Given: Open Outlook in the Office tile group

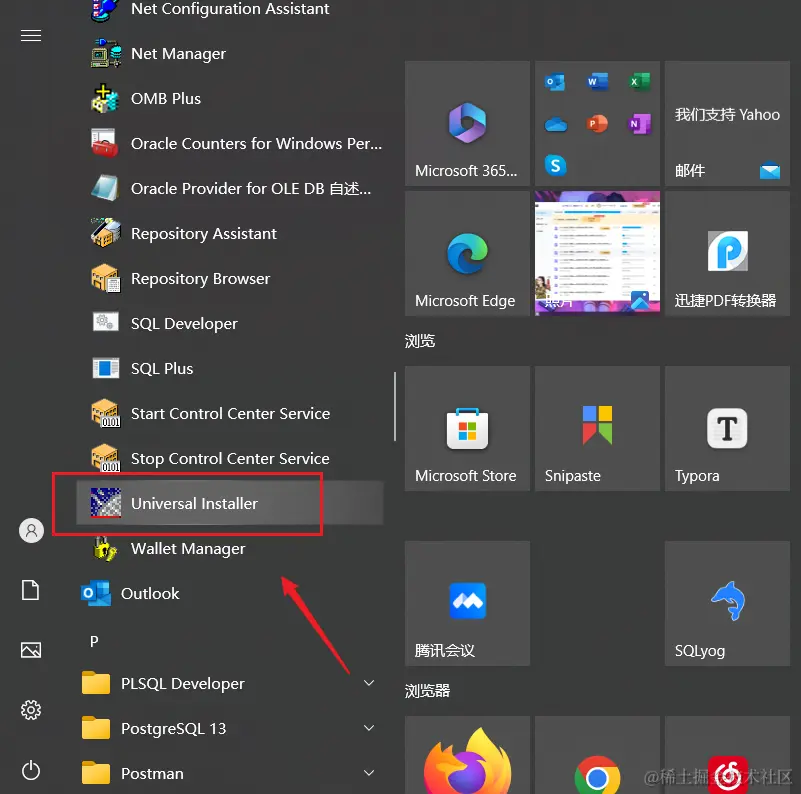Looking at the screenshot, I should [x=555, y=82].
